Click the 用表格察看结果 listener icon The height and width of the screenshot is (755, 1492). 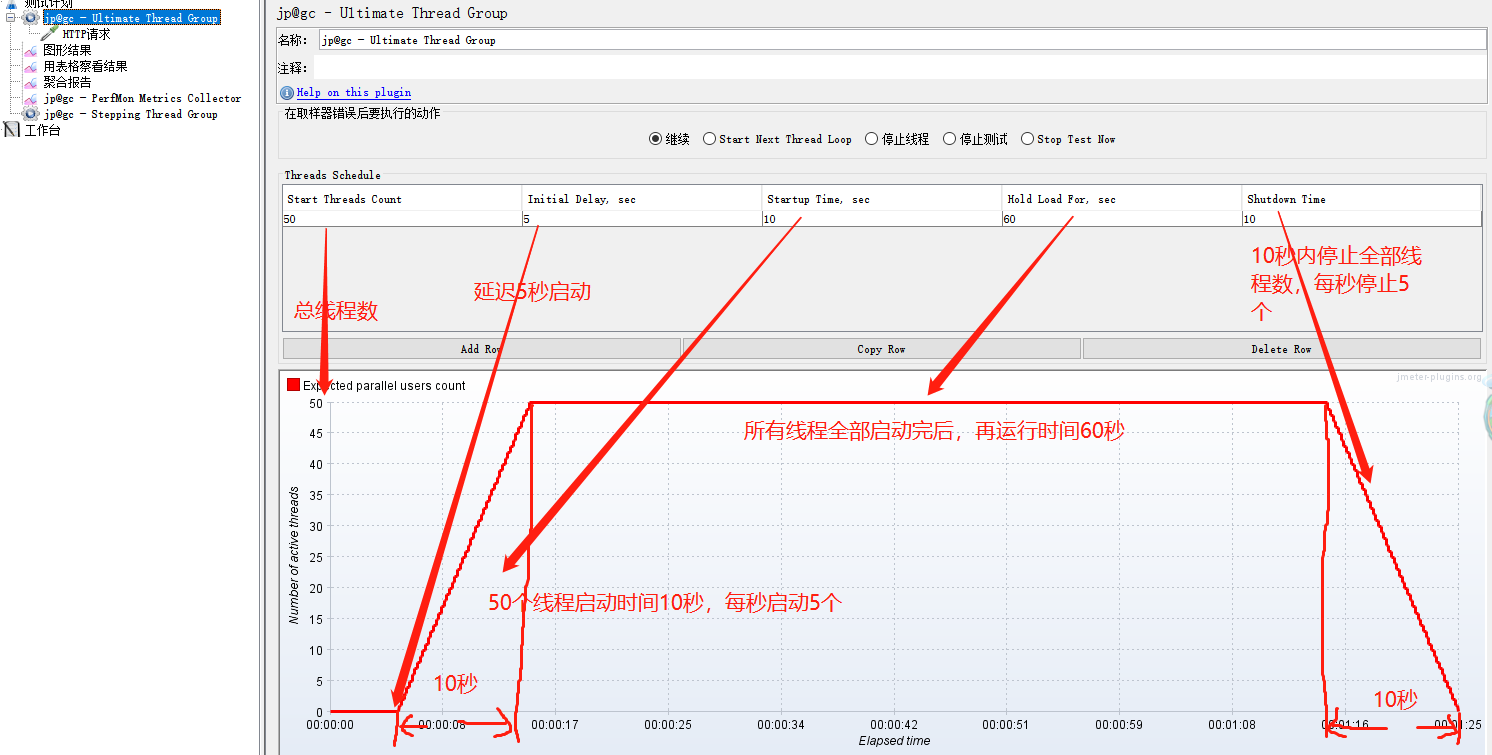click(31, 66)
